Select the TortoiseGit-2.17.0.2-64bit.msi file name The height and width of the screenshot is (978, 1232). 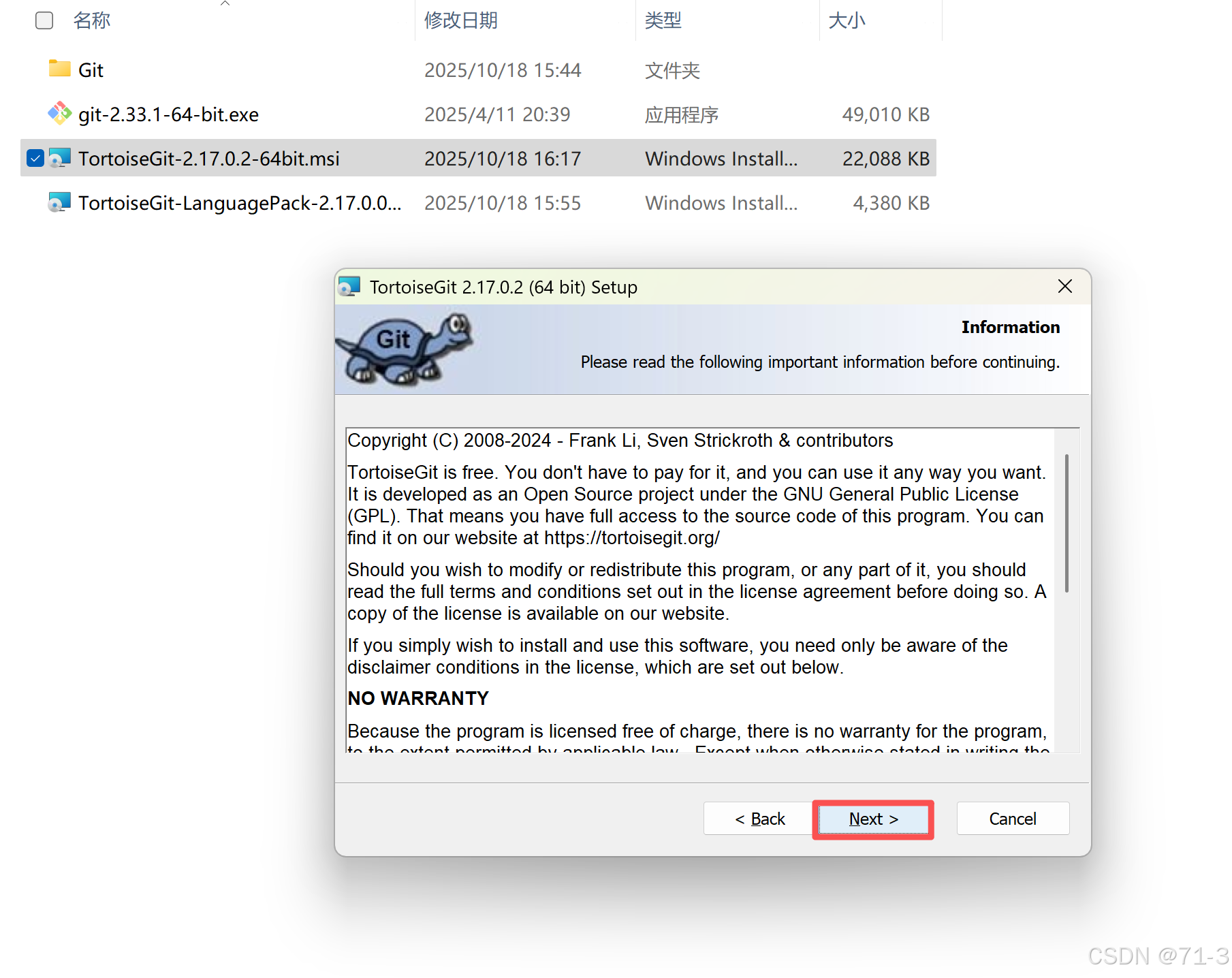208,159
